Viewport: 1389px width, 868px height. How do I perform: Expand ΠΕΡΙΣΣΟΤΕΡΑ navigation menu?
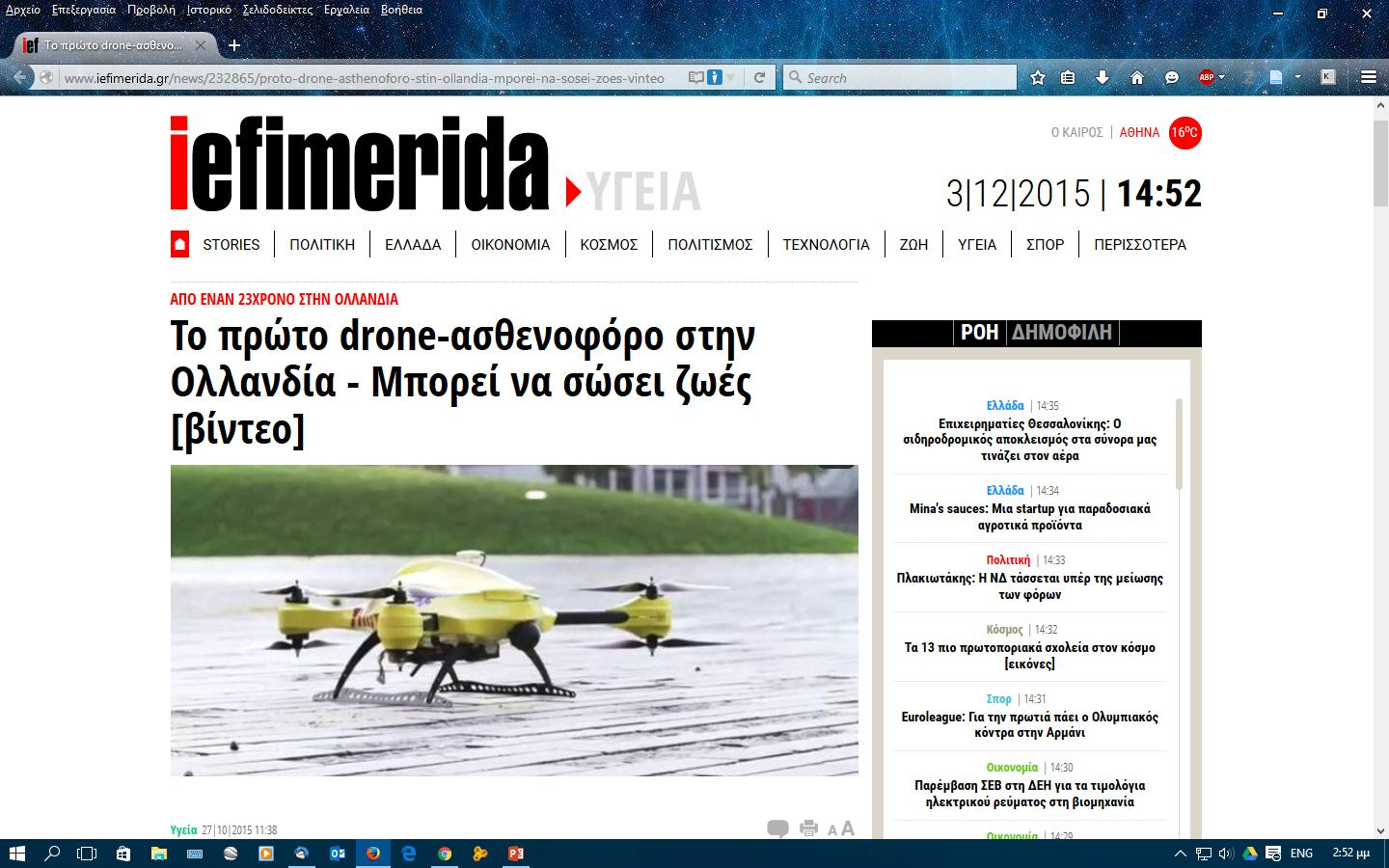click(x=1140, y=245)
